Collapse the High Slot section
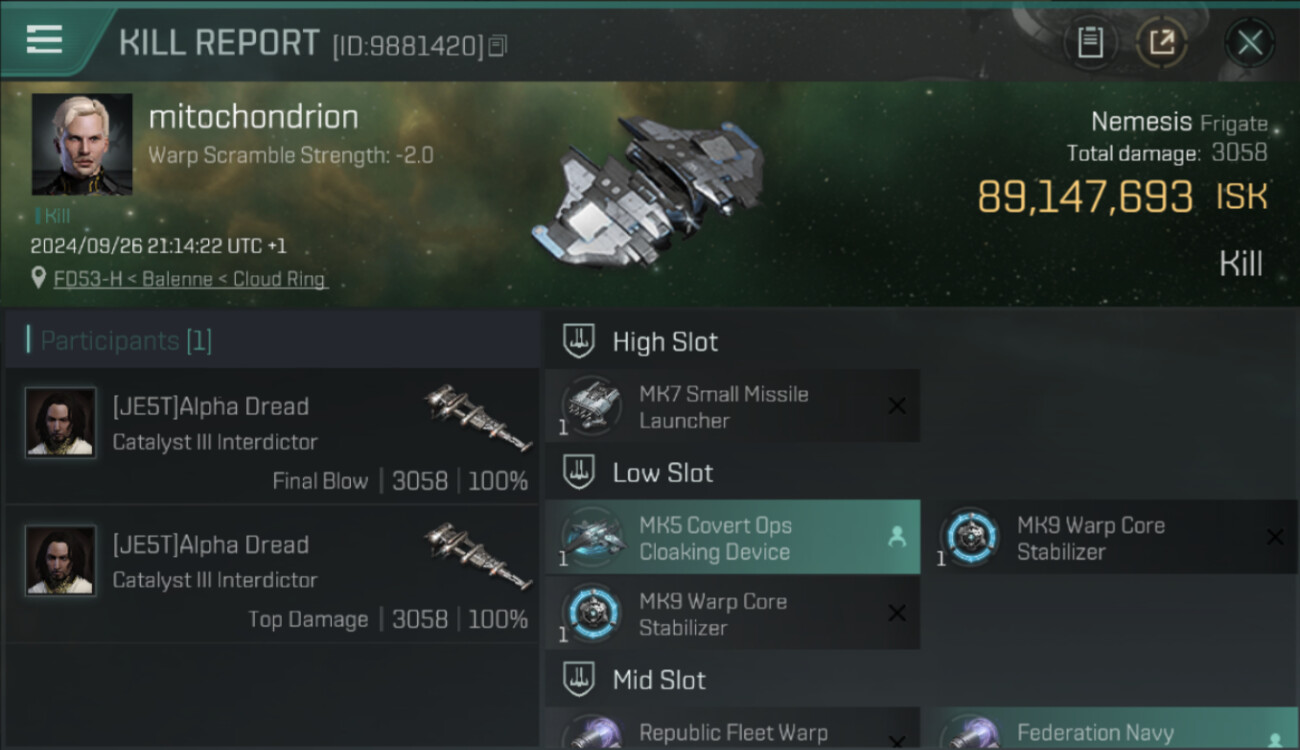 579,341
